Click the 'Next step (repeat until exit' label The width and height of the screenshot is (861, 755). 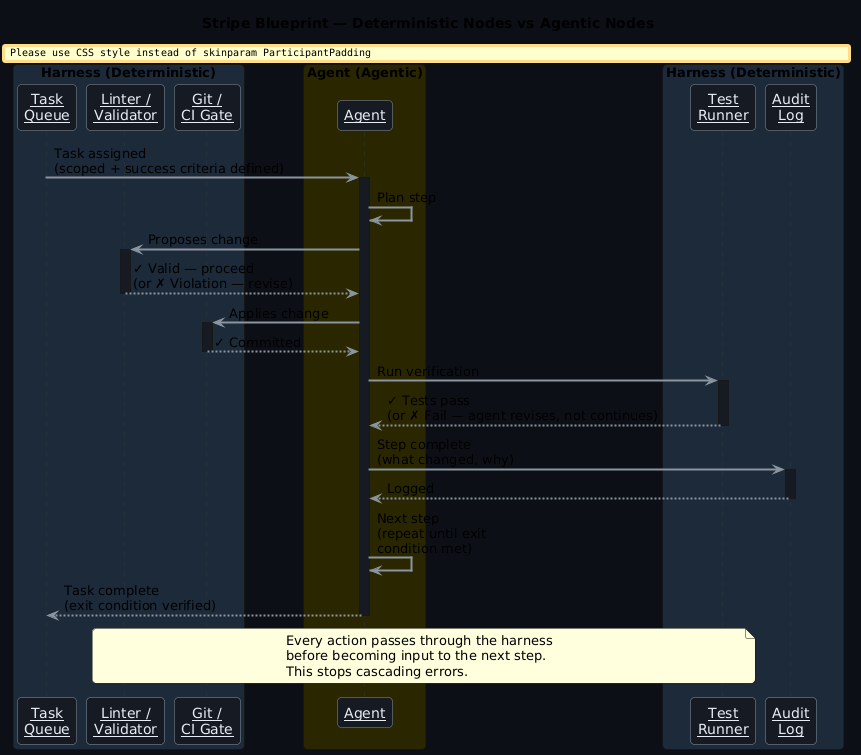(x=431, y=534)
